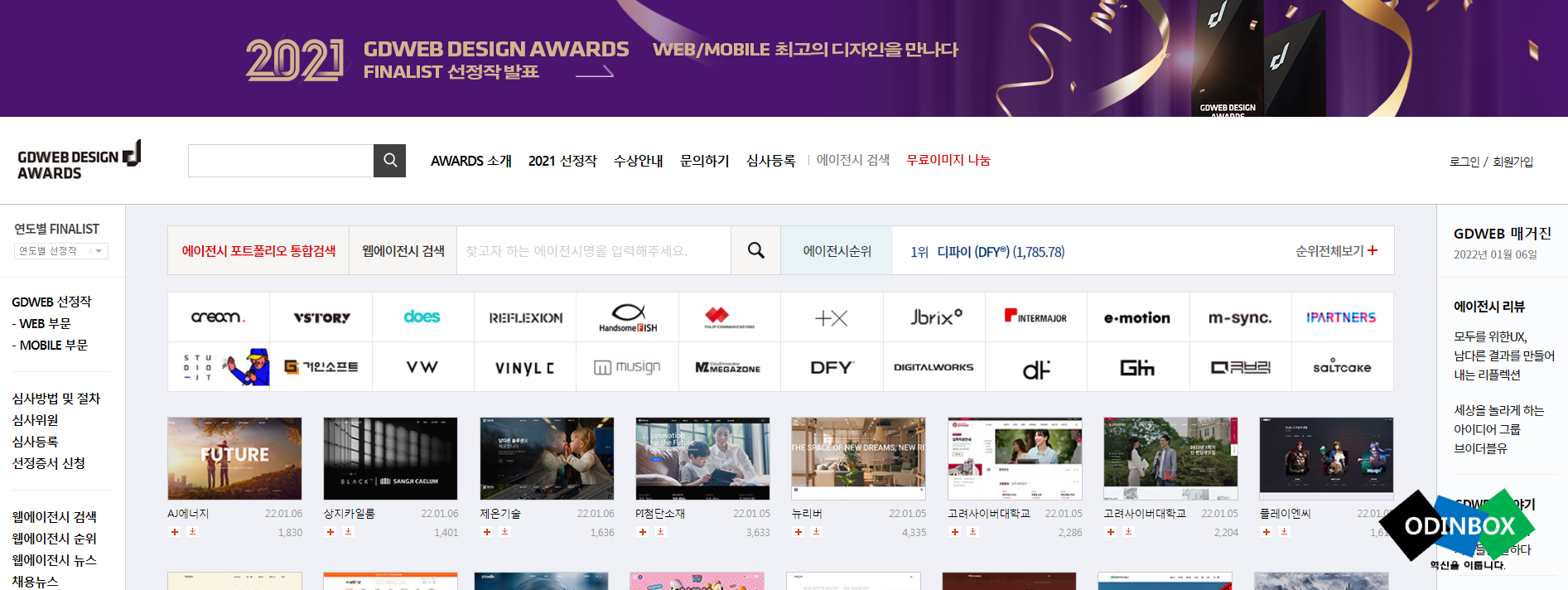Viewport: 1568px width, 590px height.
Task: Open the 수상안내 menu
Action: [639, 161]
